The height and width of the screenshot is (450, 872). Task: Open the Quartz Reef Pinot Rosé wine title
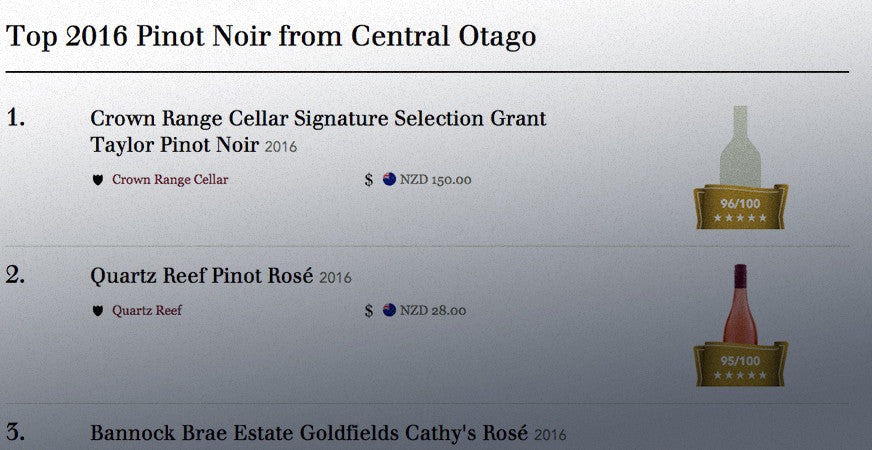(x=202, y=276)
